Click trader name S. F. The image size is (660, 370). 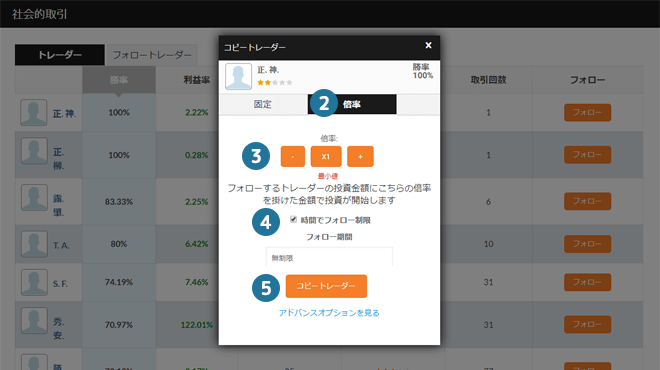[x=60, y=284]
